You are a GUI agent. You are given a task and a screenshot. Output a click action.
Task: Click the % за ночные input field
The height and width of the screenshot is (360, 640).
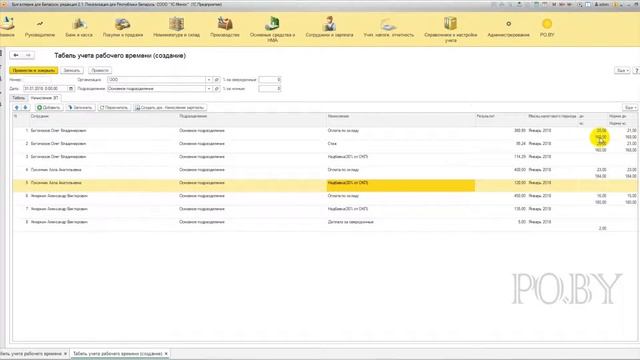pos(270,89)
